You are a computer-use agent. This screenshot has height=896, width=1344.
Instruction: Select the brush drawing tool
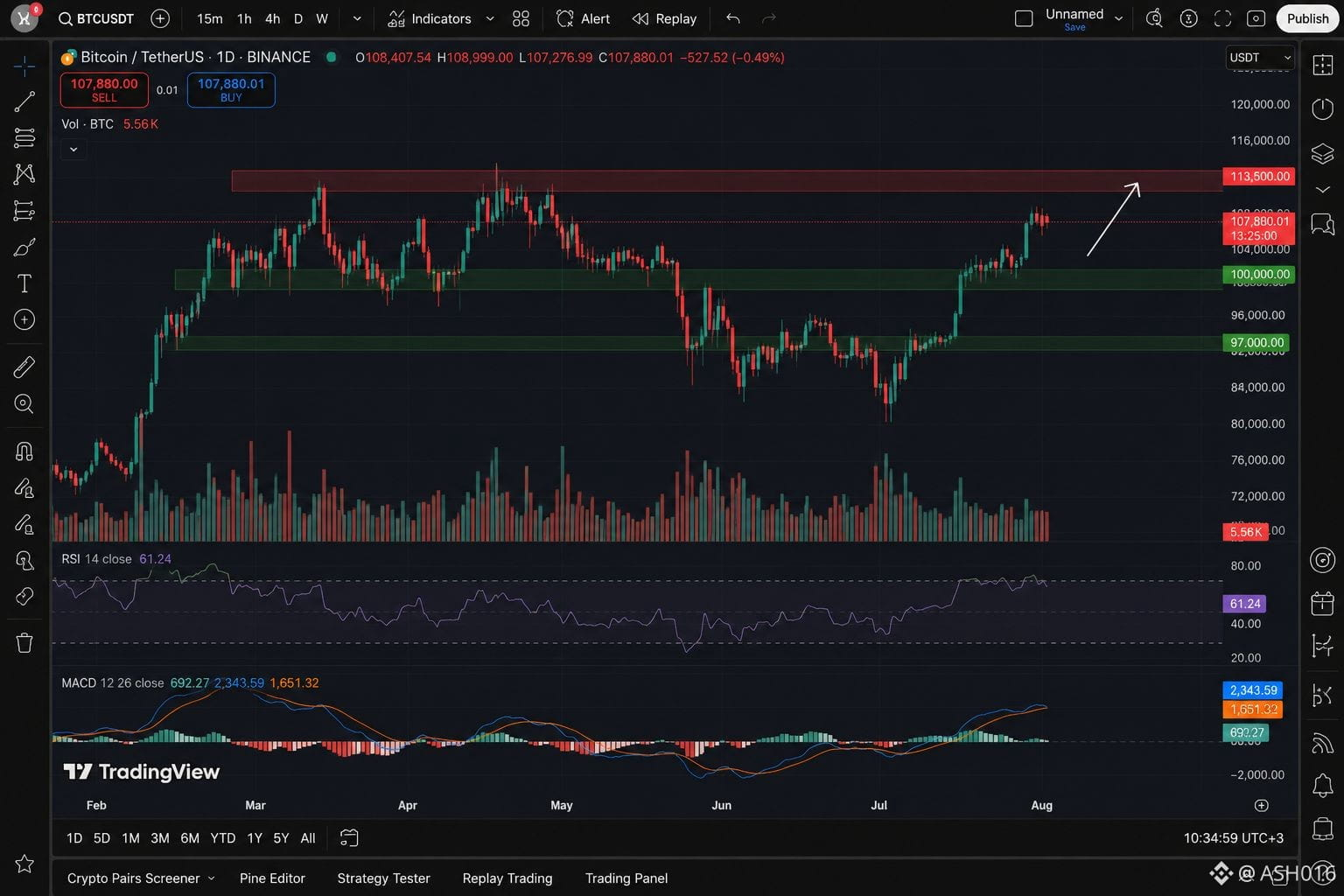coord(24,248)
